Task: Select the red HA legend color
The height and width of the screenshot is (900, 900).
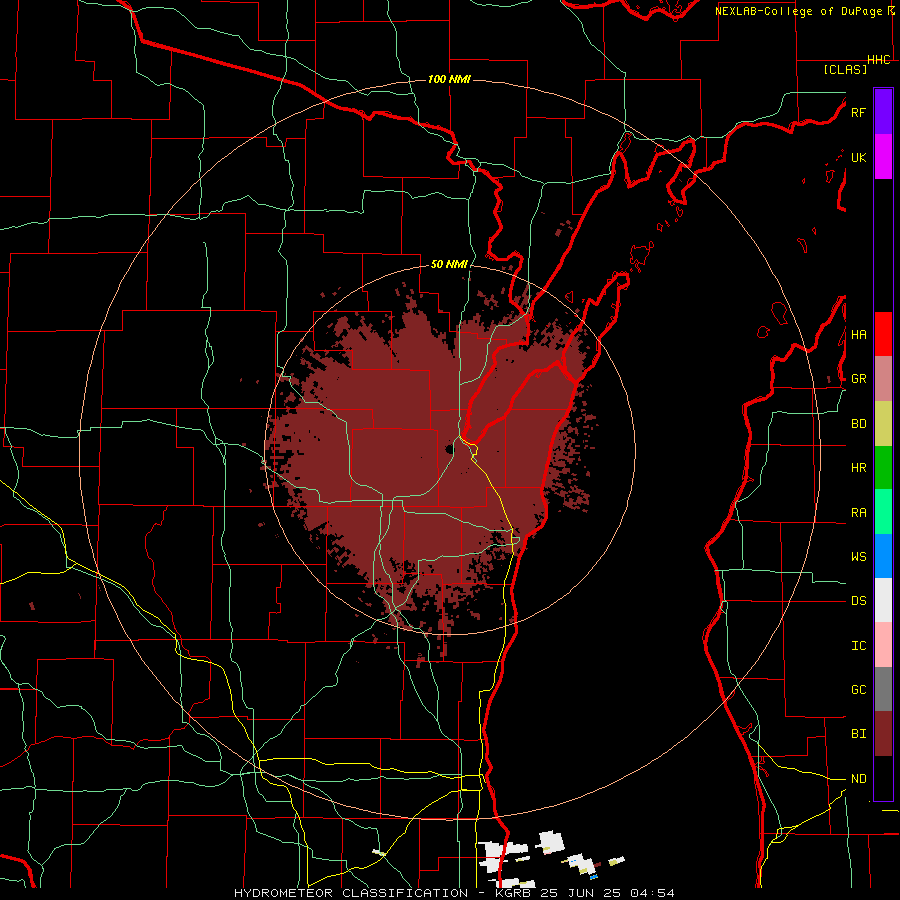Action: click(883, 334)
